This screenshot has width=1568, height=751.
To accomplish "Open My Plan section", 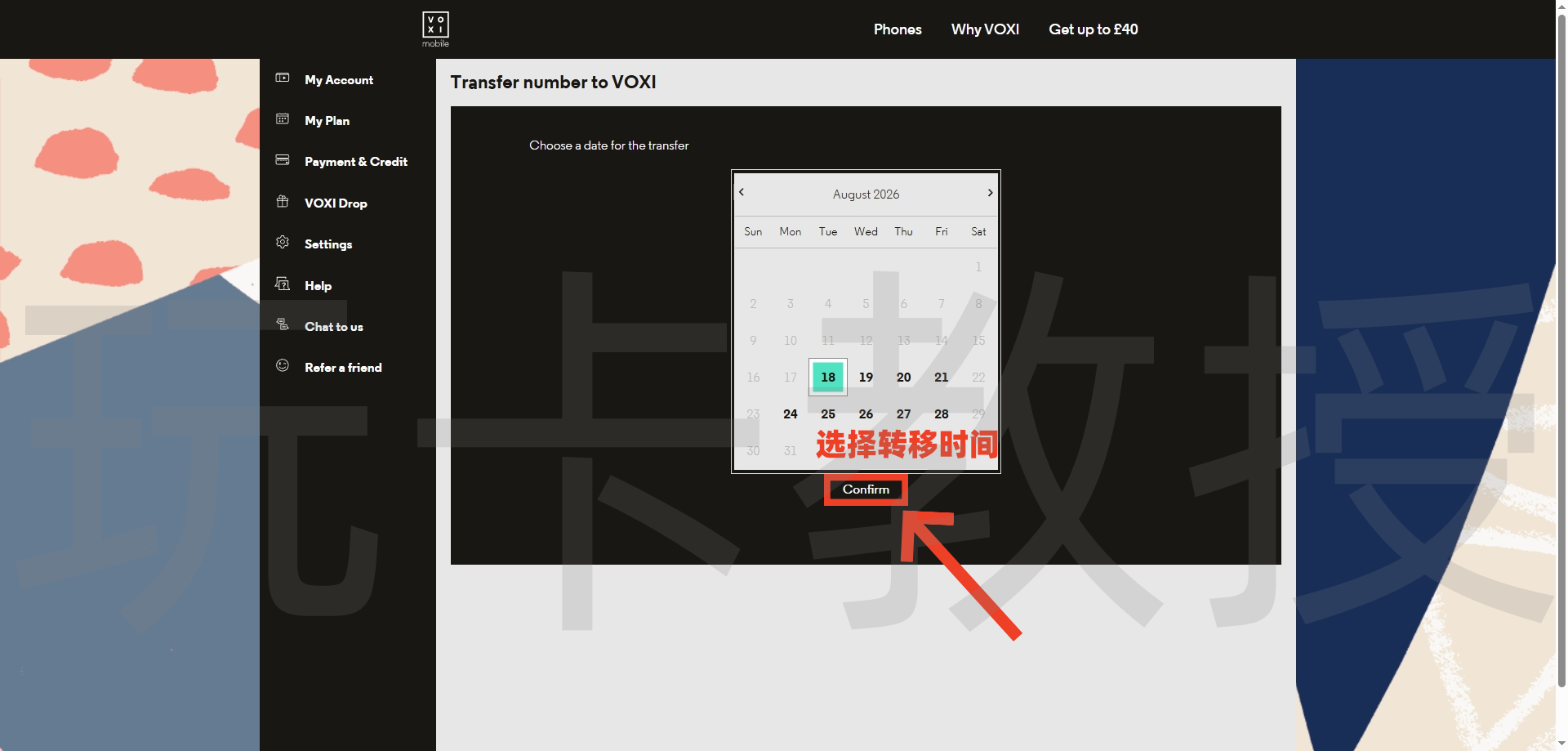I will tap(327, 121).
